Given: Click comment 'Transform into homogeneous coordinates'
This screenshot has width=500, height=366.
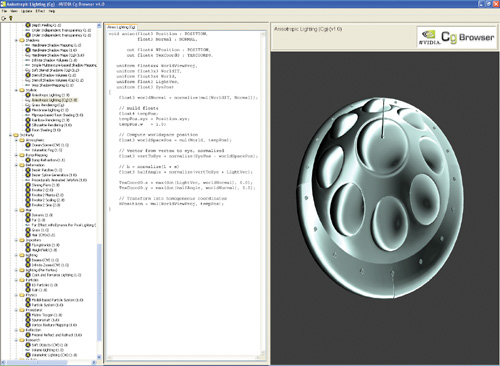Looking at the screenshot, I should pos(173,198).
